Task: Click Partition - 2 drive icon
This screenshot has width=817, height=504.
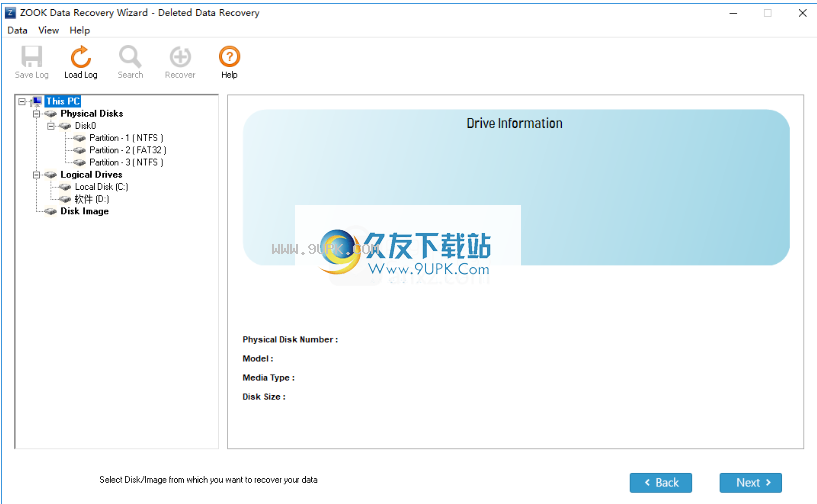Action: coord(80,150)
